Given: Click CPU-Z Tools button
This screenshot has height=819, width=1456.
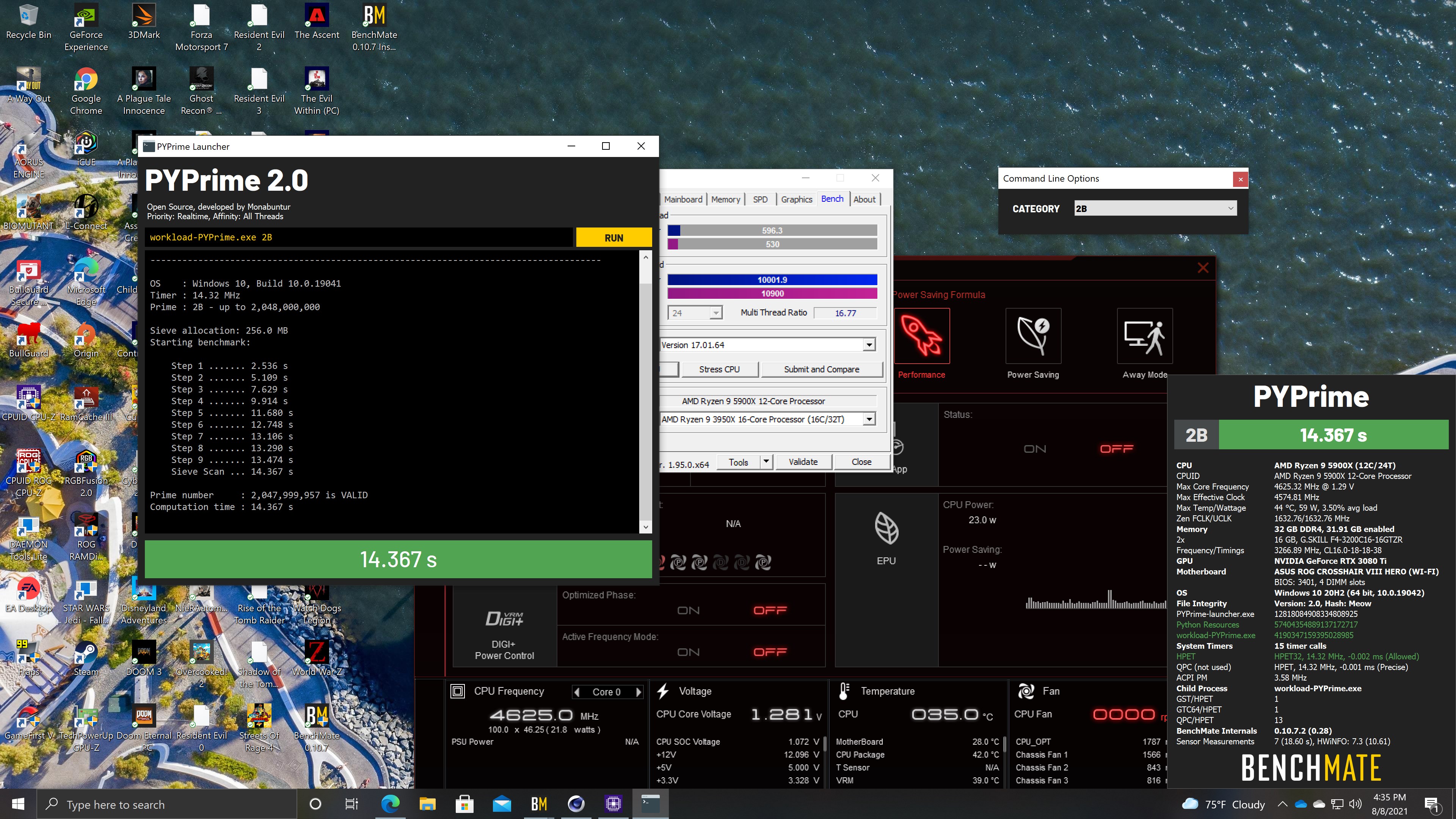Looking at the screenshot, I should pyautogui.click(x=738, y=462).
